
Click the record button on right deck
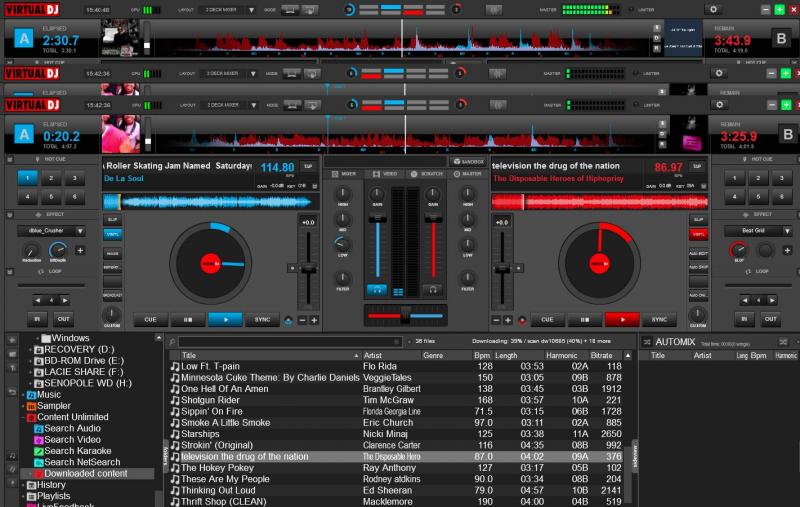click(x=521, y=320)
